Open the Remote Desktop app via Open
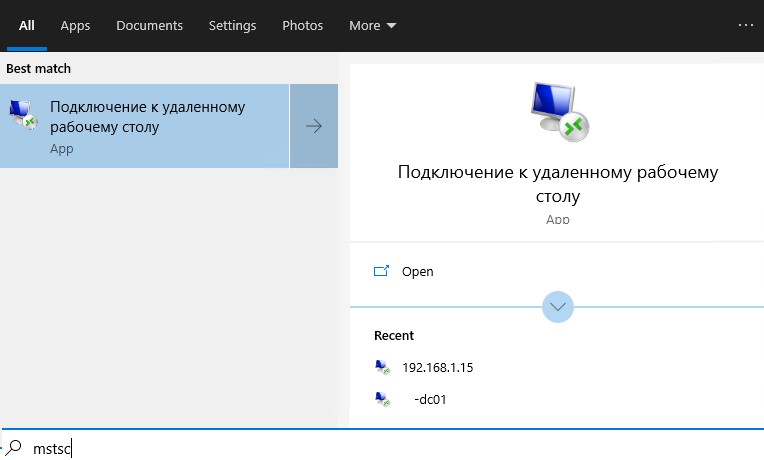 pyautogui.click(x=417, y=271)
